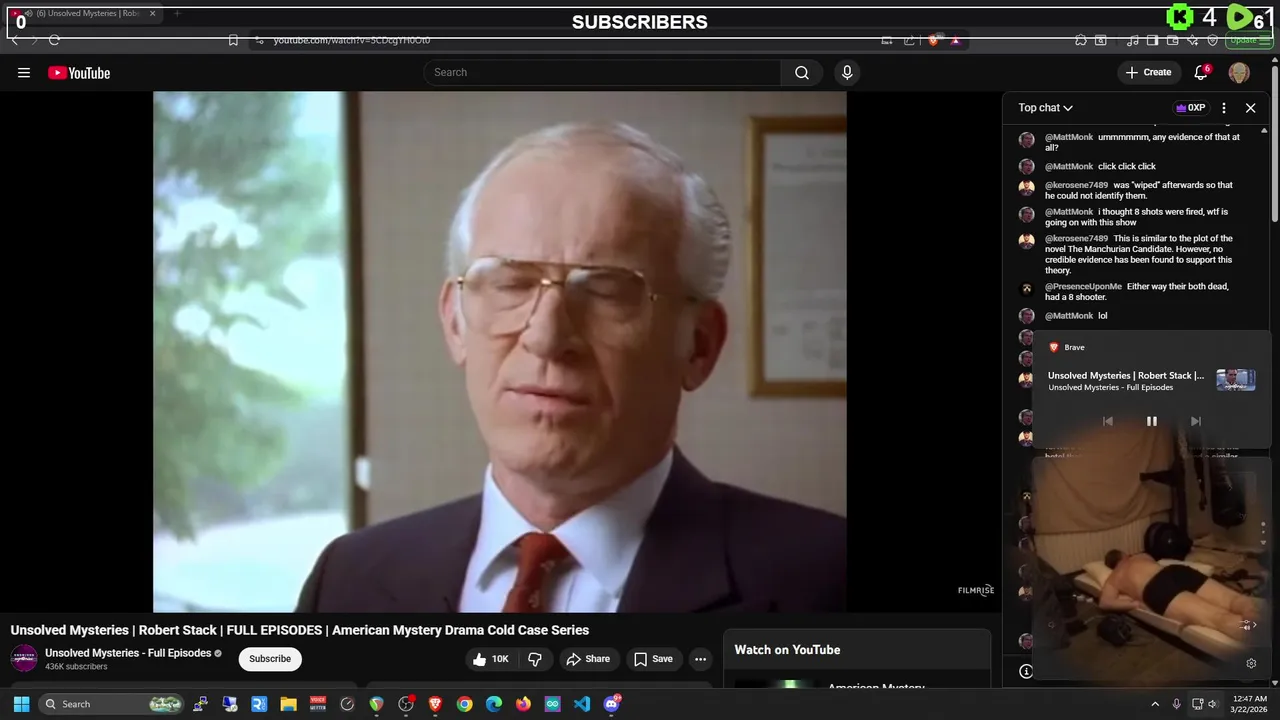The image size is (1280, 720).
Task: Open the Brave Shields lion icon
Action: pyautogui.click(x=934, y=40)
